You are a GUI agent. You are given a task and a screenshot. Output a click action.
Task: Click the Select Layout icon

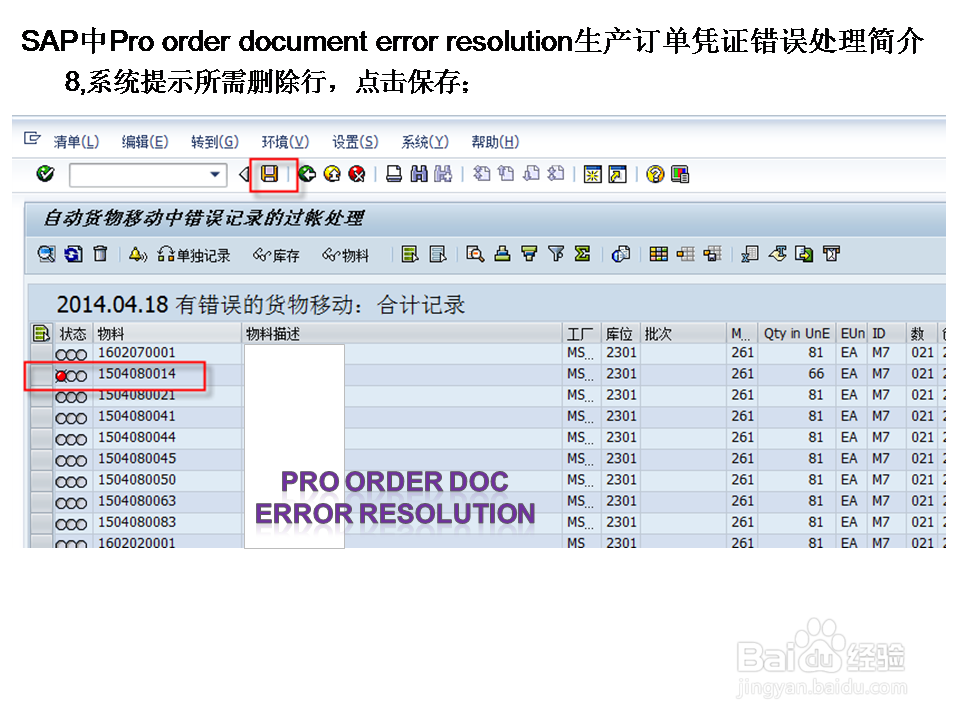point(686,253)
